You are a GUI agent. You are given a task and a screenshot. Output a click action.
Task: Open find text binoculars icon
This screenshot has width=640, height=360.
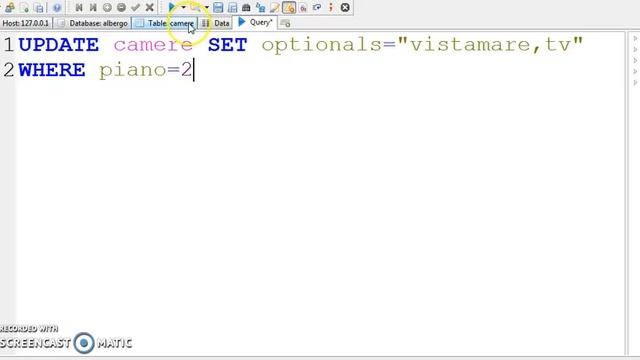tap(246, 7)
